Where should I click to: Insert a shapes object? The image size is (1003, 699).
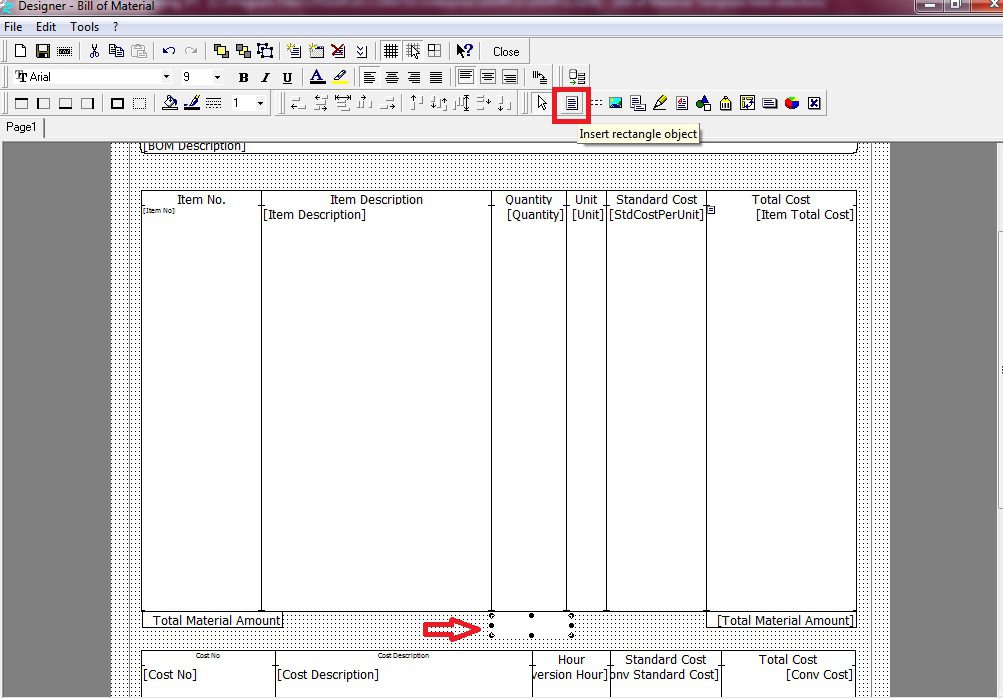[704, 103]
